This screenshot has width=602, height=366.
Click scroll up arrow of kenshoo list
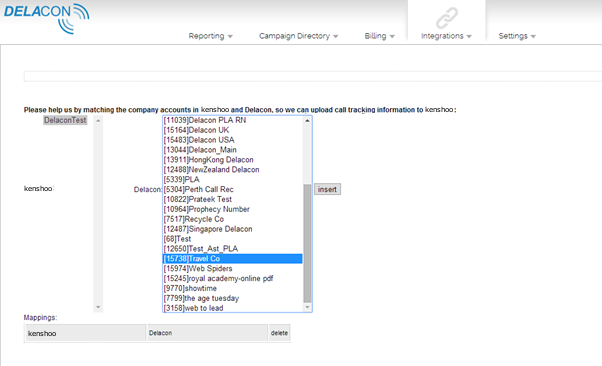(98, 121)
